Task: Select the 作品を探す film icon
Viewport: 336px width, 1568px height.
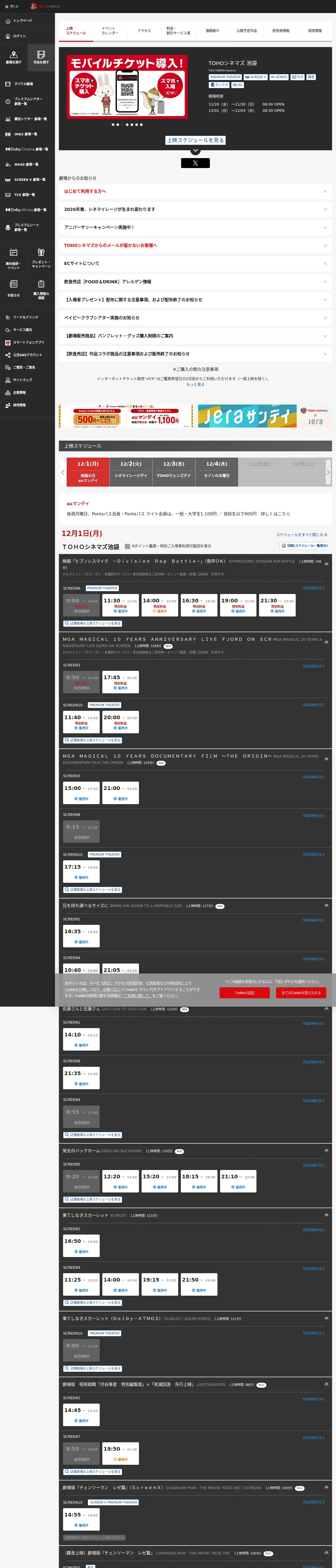Action: [41, 55]
